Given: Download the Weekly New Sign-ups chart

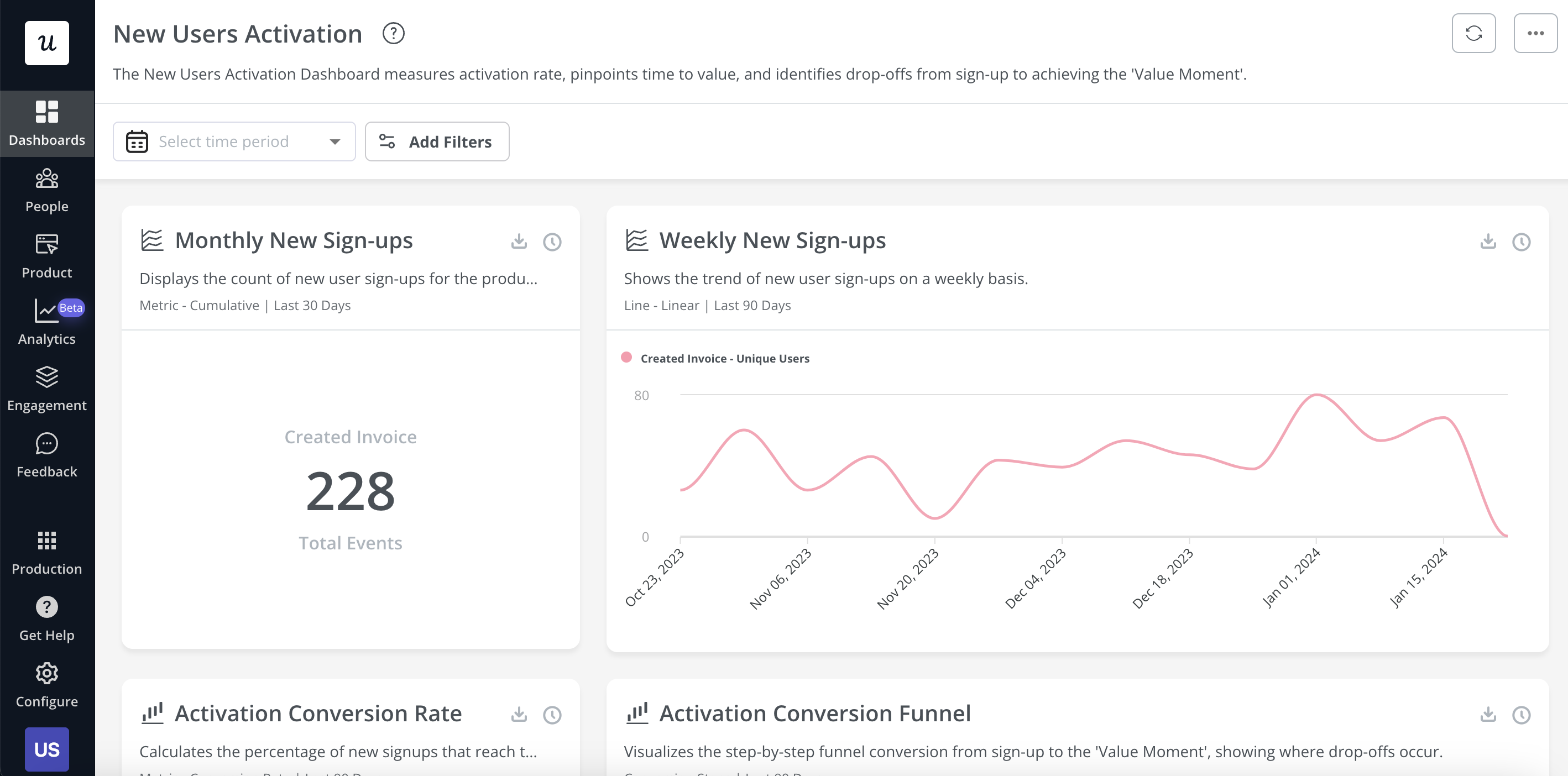Looking at the screenshot, I should pos(1488,242).
